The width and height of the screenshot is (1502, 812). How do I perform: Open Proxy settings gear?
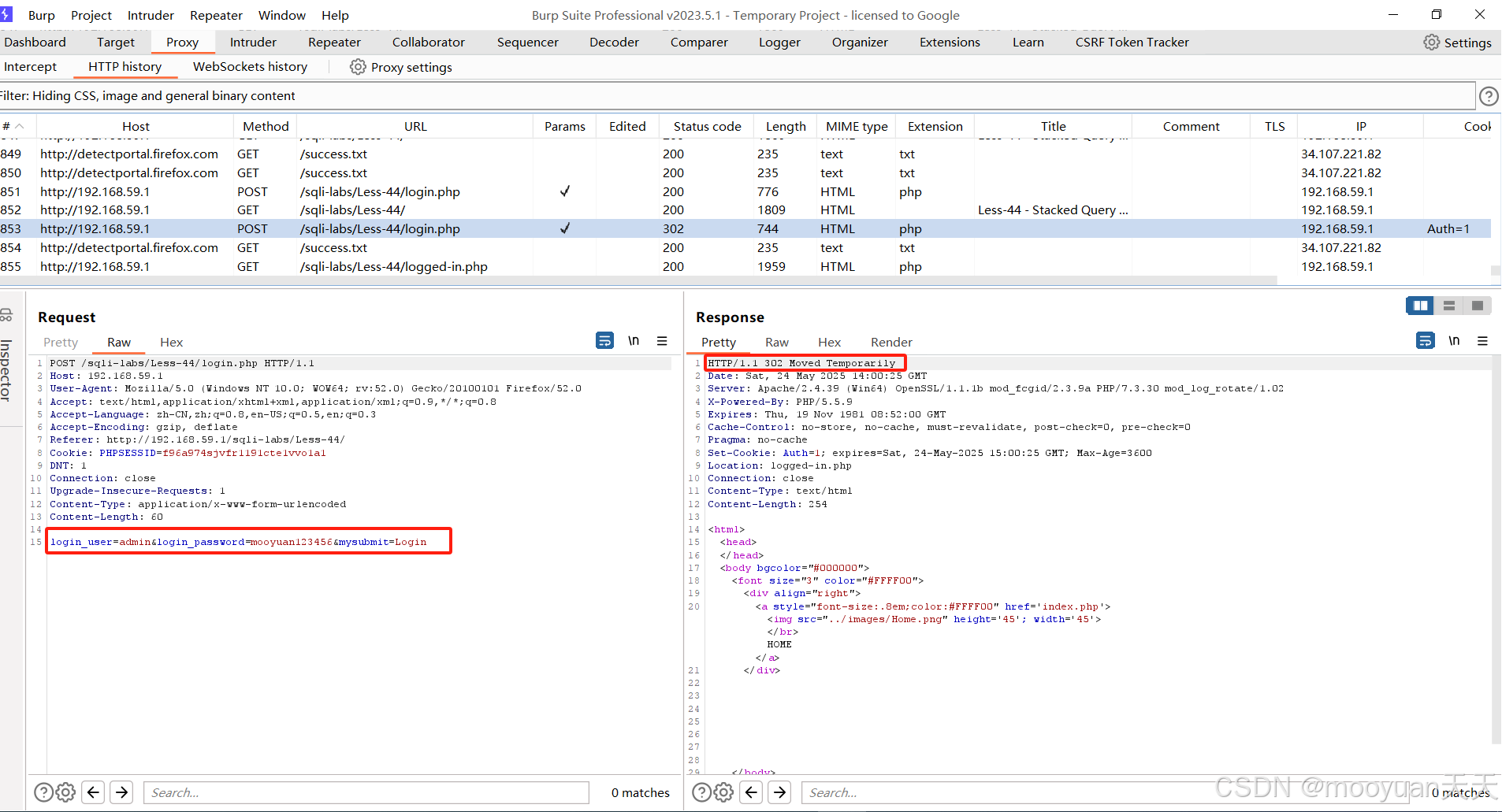coord(400,67)
